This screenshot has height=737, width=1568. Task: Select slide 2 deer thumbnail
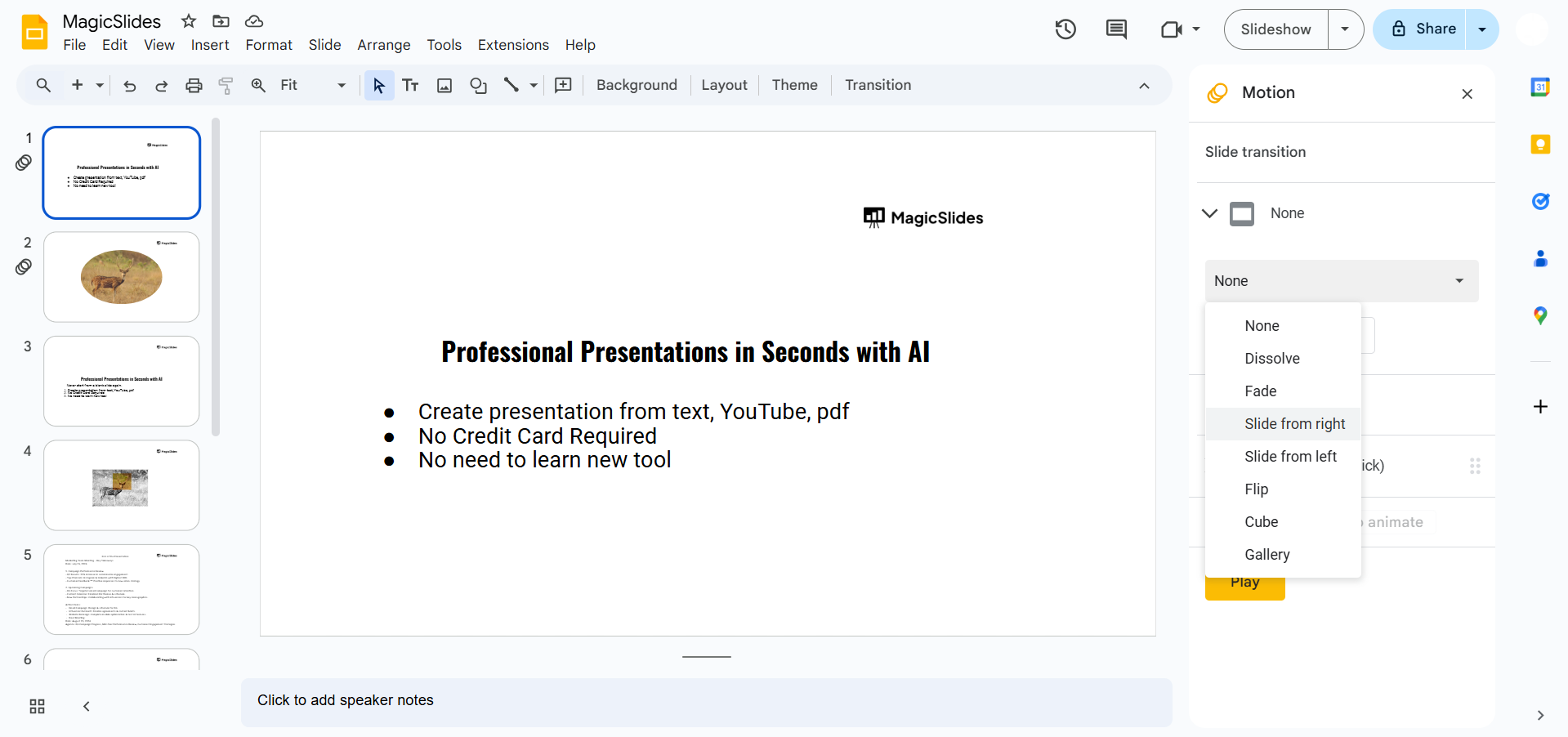(x=122, y=277)
